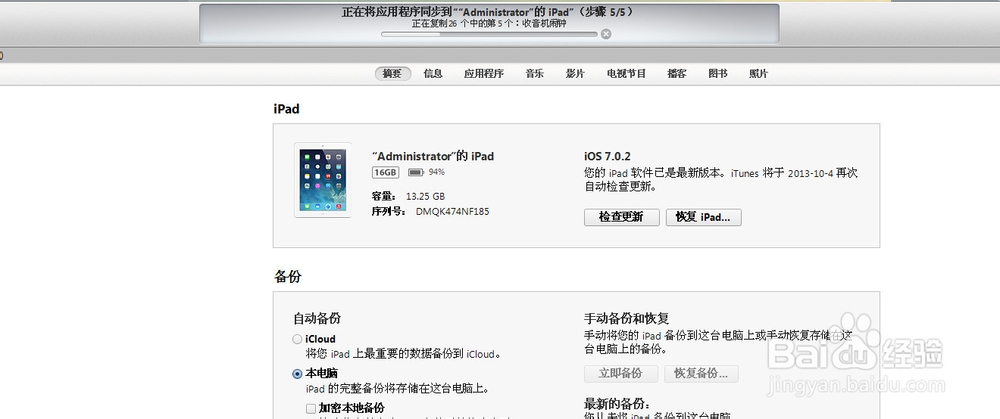The width and height of the screenshot is (1000, 419).
Task: Switch to the 播客 tab
Action: point(677,73)
